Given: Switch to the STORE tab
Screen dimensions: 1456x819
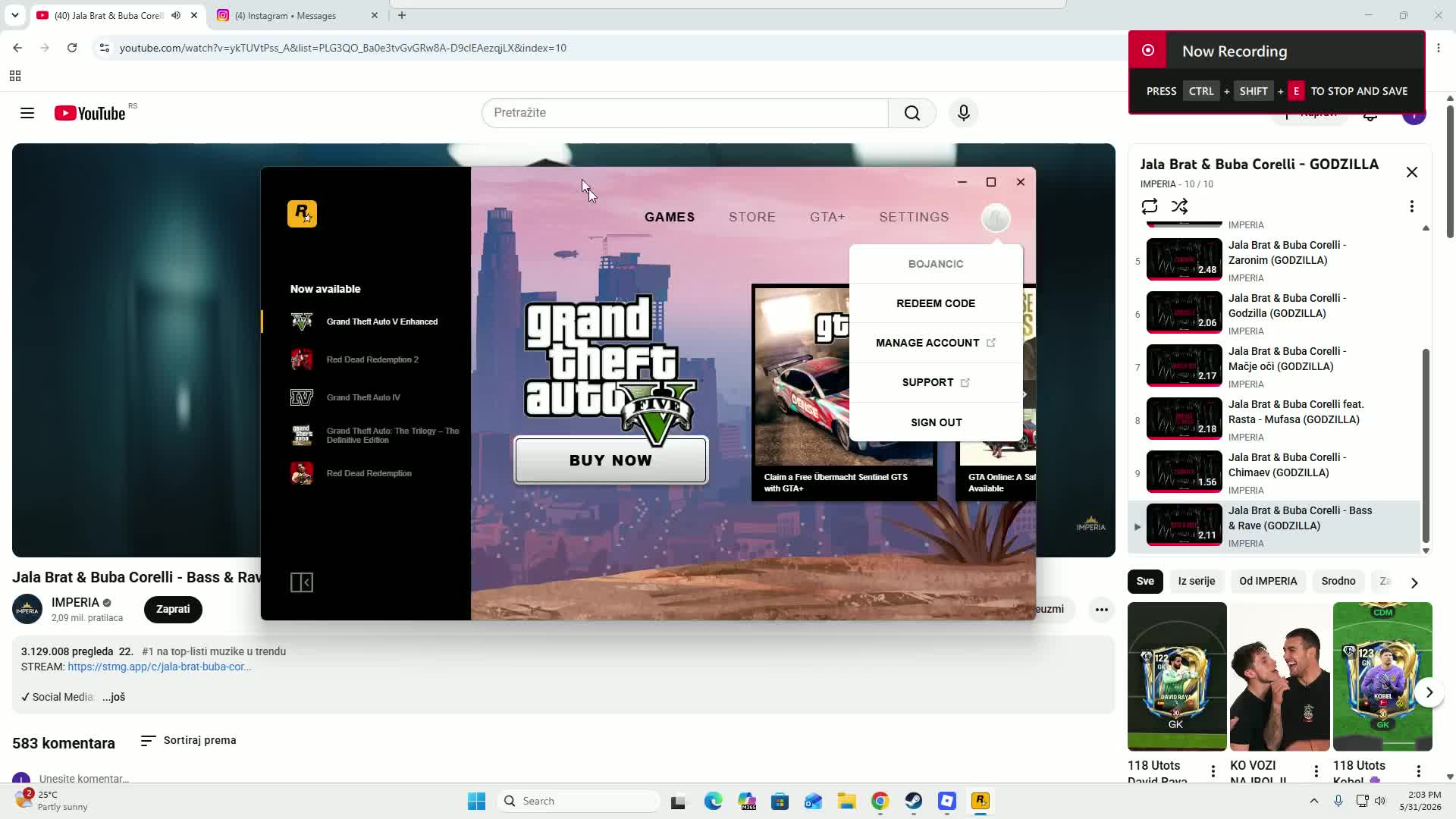Looking at the screenshot, I should click(752, 217).
